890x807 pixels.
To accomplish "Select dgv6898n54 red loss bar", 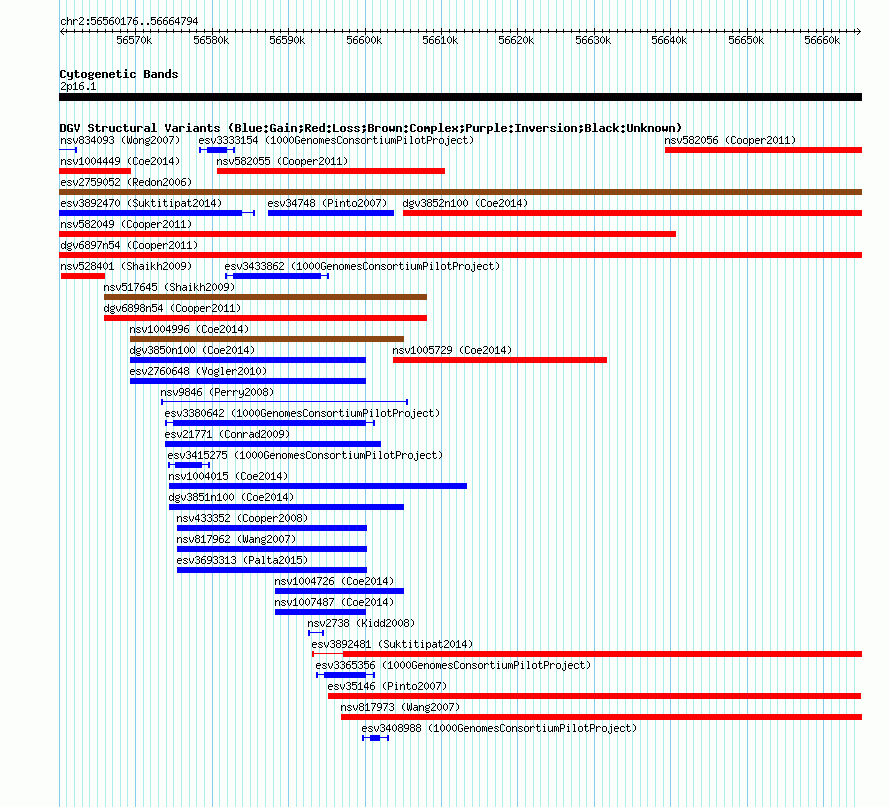I will point(265,318).
